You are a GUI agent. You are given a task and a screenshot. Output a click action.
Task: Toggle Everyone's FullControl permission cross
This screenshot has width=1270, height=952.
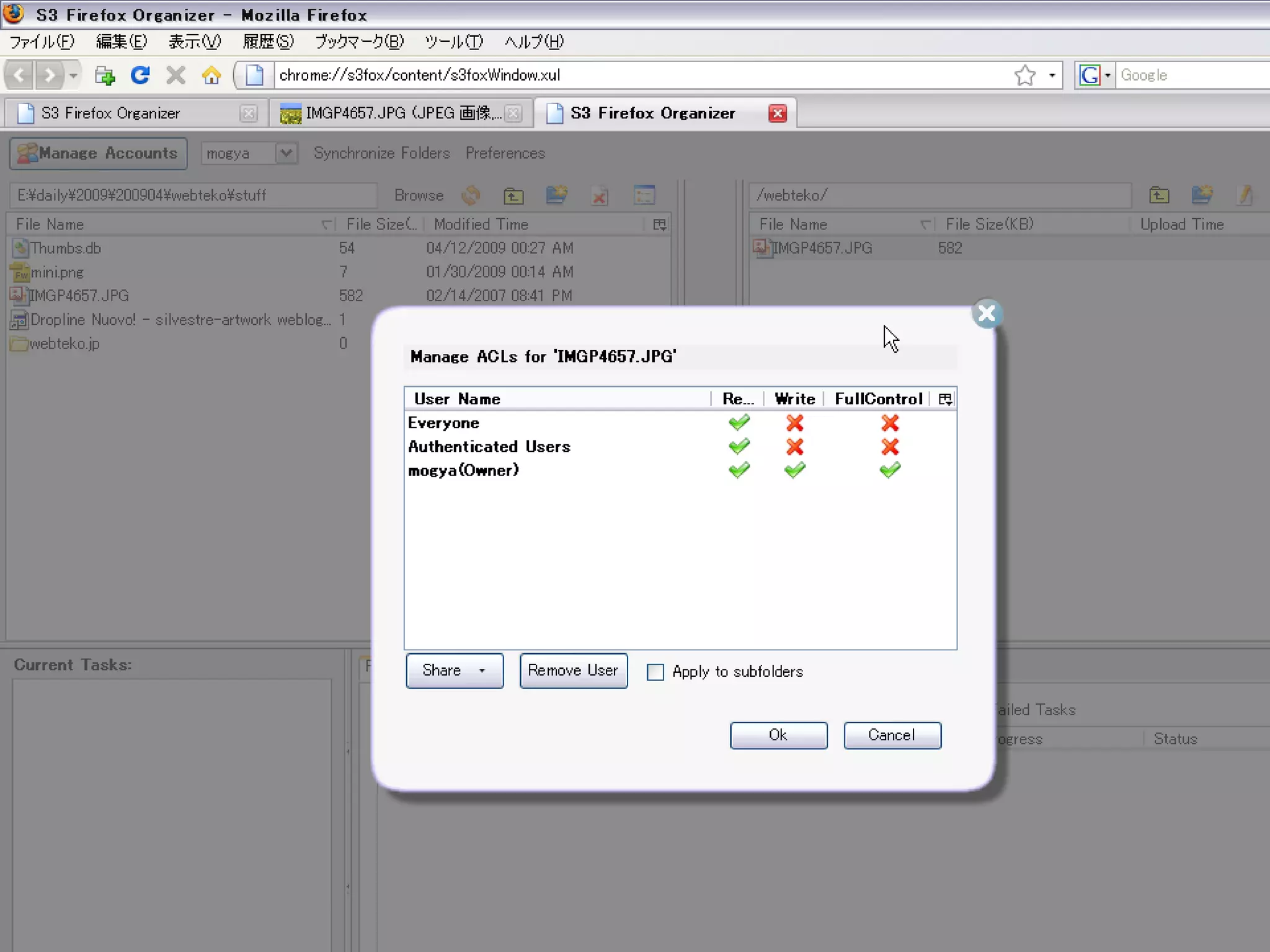point(890,423)
